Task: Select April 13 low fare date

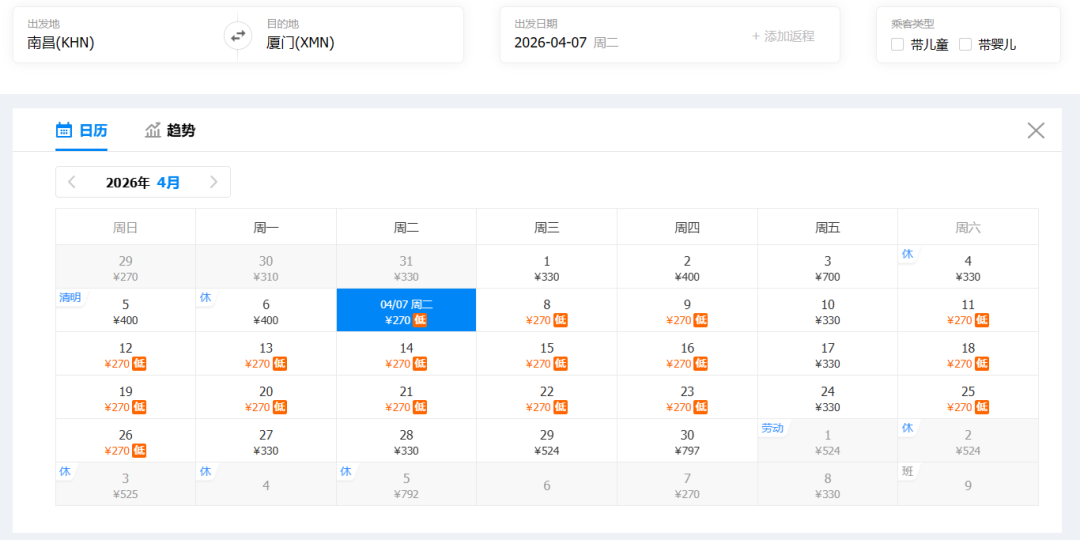Action: [266, 353]
